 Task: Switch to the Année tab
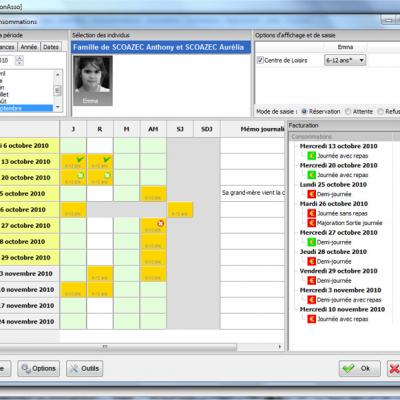click(x=29, y=47)
